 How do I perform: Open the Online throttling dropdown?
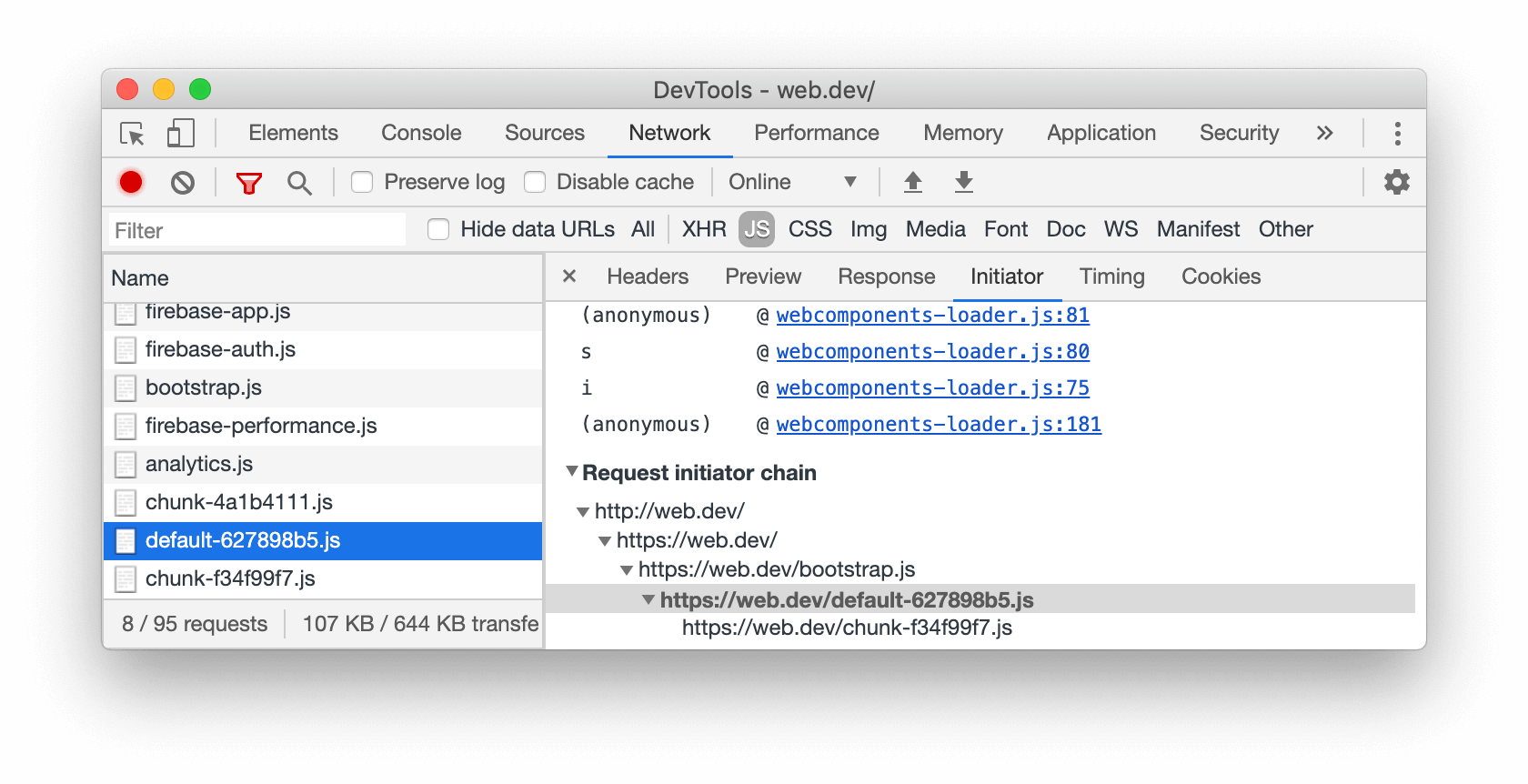click(792, 182)
